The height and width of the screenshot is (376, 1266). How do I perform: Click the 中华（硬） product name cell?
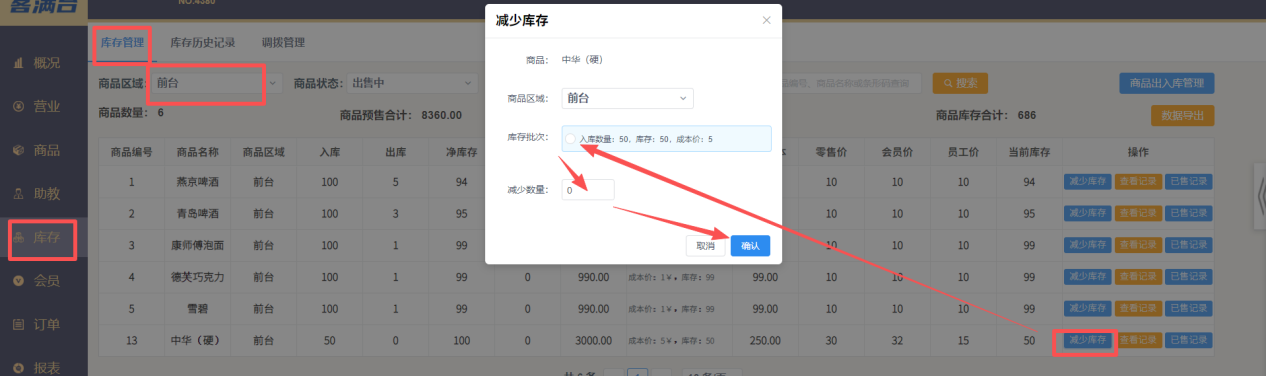pyautogui.click(x=197, y=341)
